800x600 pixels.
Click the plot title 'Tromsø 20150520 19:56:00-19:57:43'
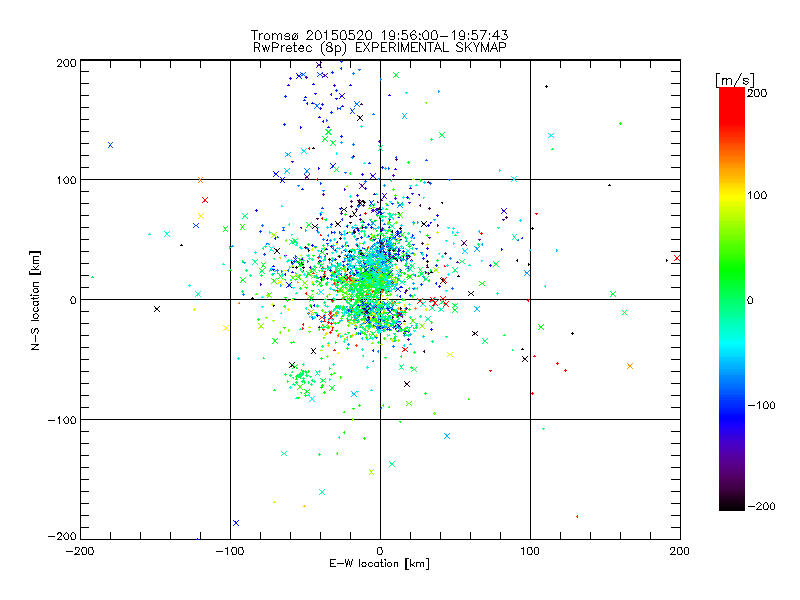click(379, 35)
